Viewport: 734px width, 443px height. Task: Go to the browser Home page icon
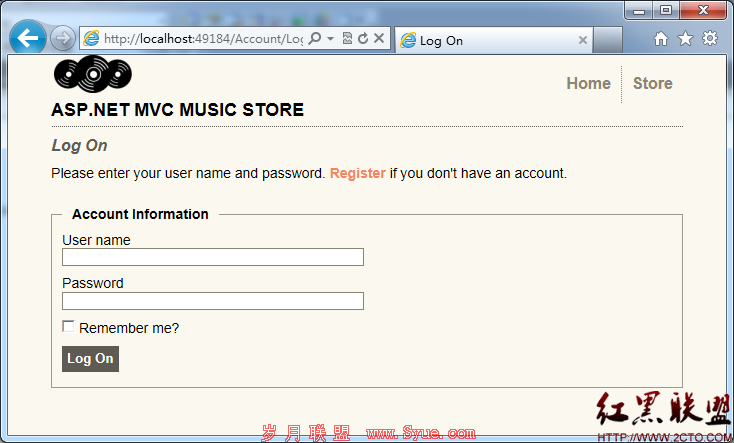(x=661, y=38)
